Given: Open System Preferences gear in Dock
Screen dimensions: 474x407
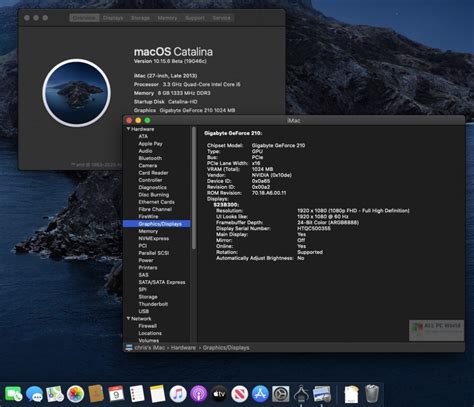Looking at the screenshot, I should 281,394.
